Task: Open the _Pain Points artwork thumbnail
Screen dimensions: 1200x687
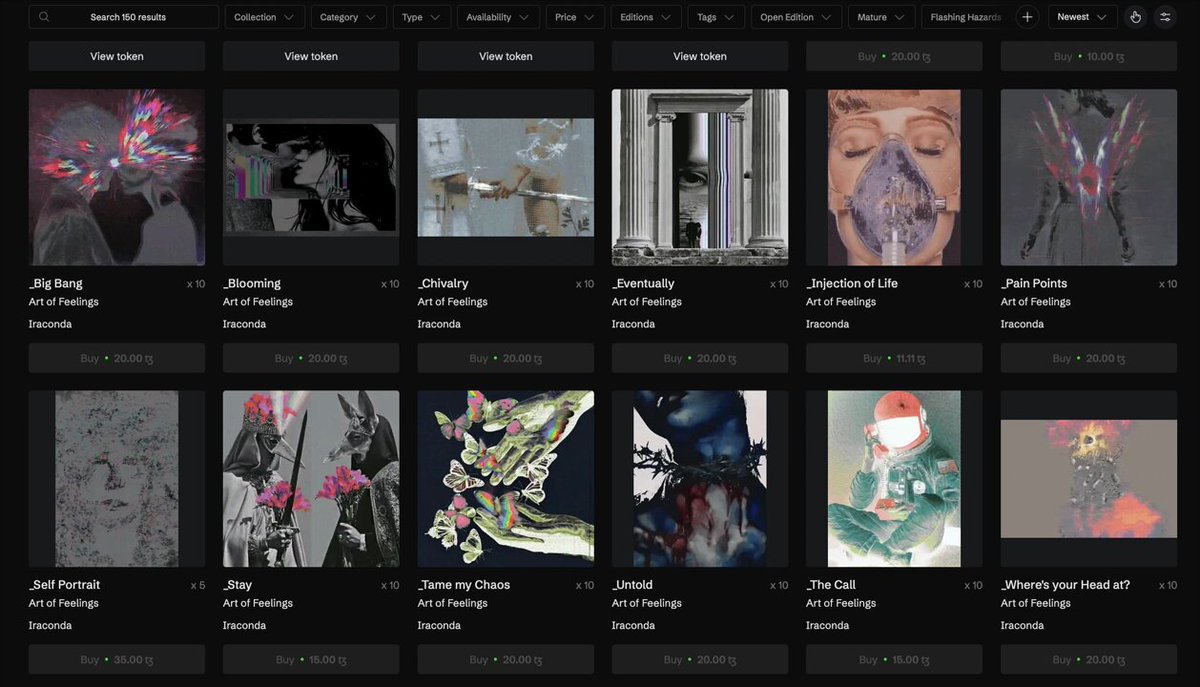Action: pos(1089,177)
